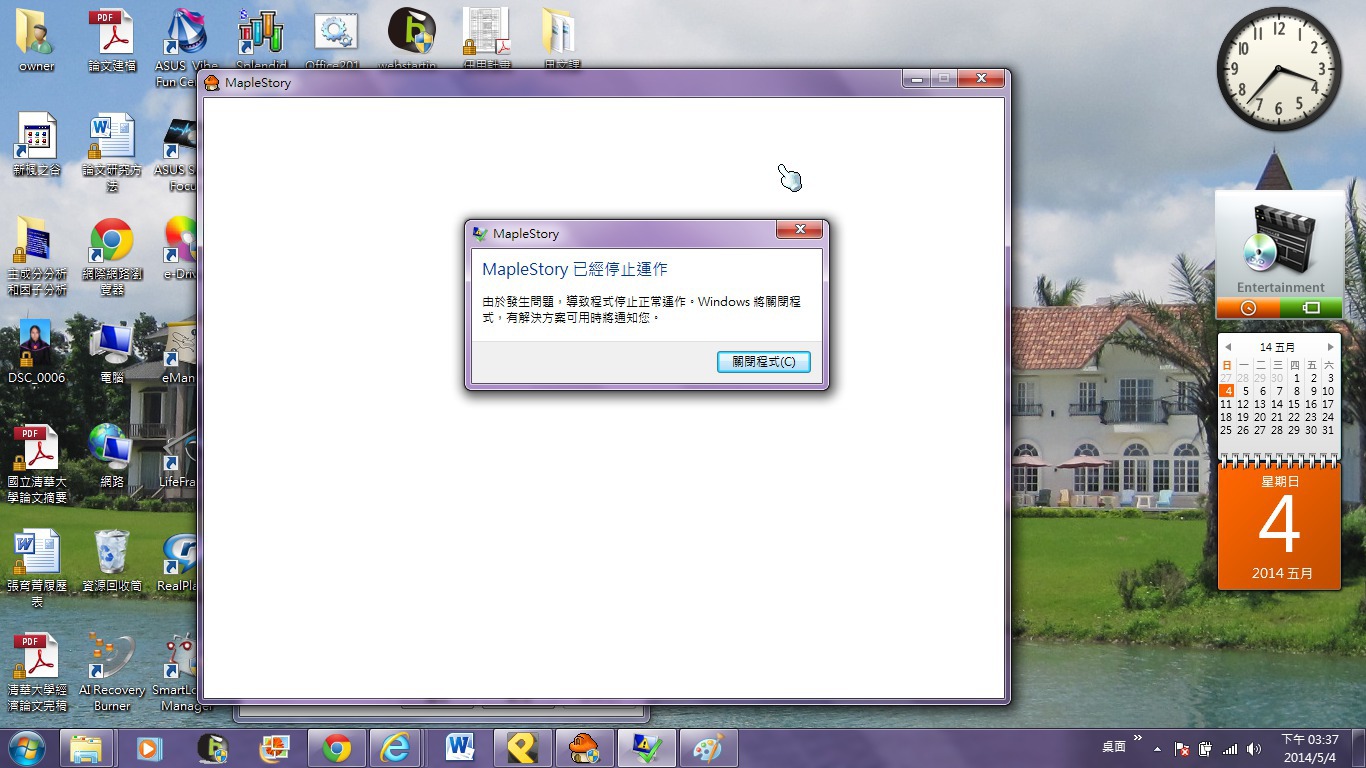
Task: Open the 資源回收筒 Recycle Bin icon
Action: (x=111, y=560)
